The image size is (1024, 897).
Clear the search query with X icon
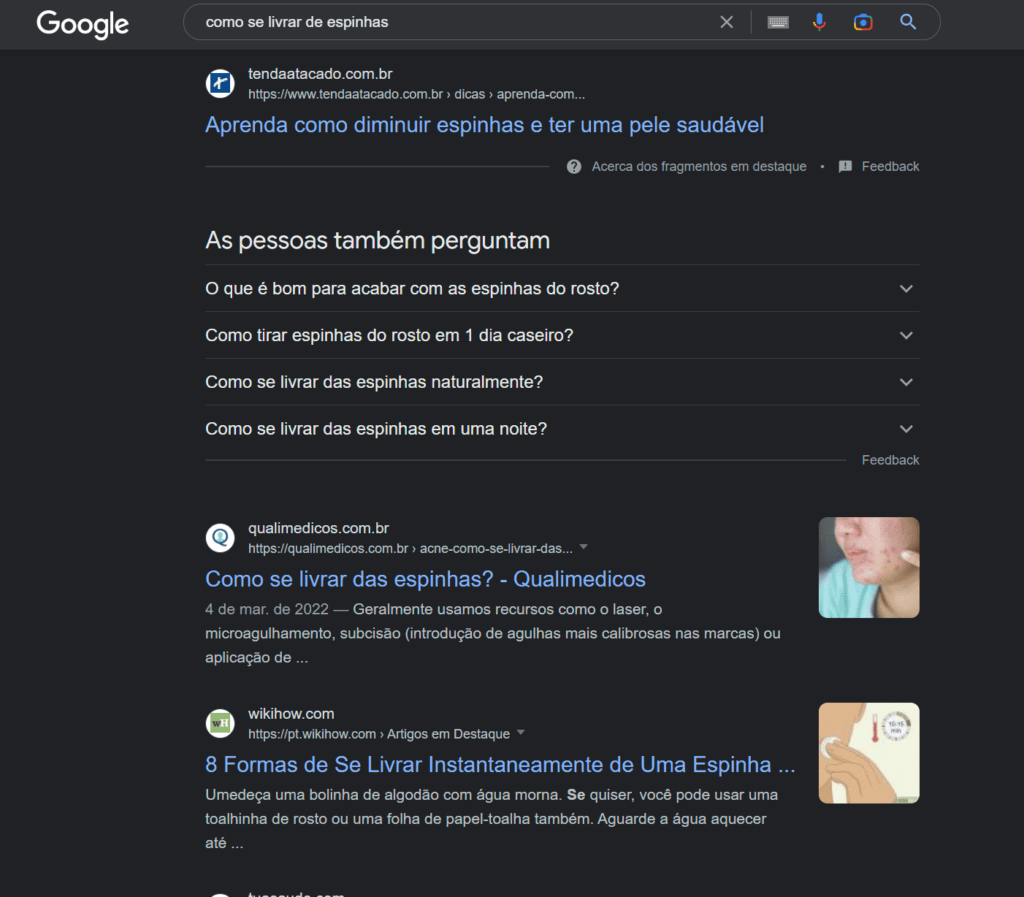tap(726, 22)
